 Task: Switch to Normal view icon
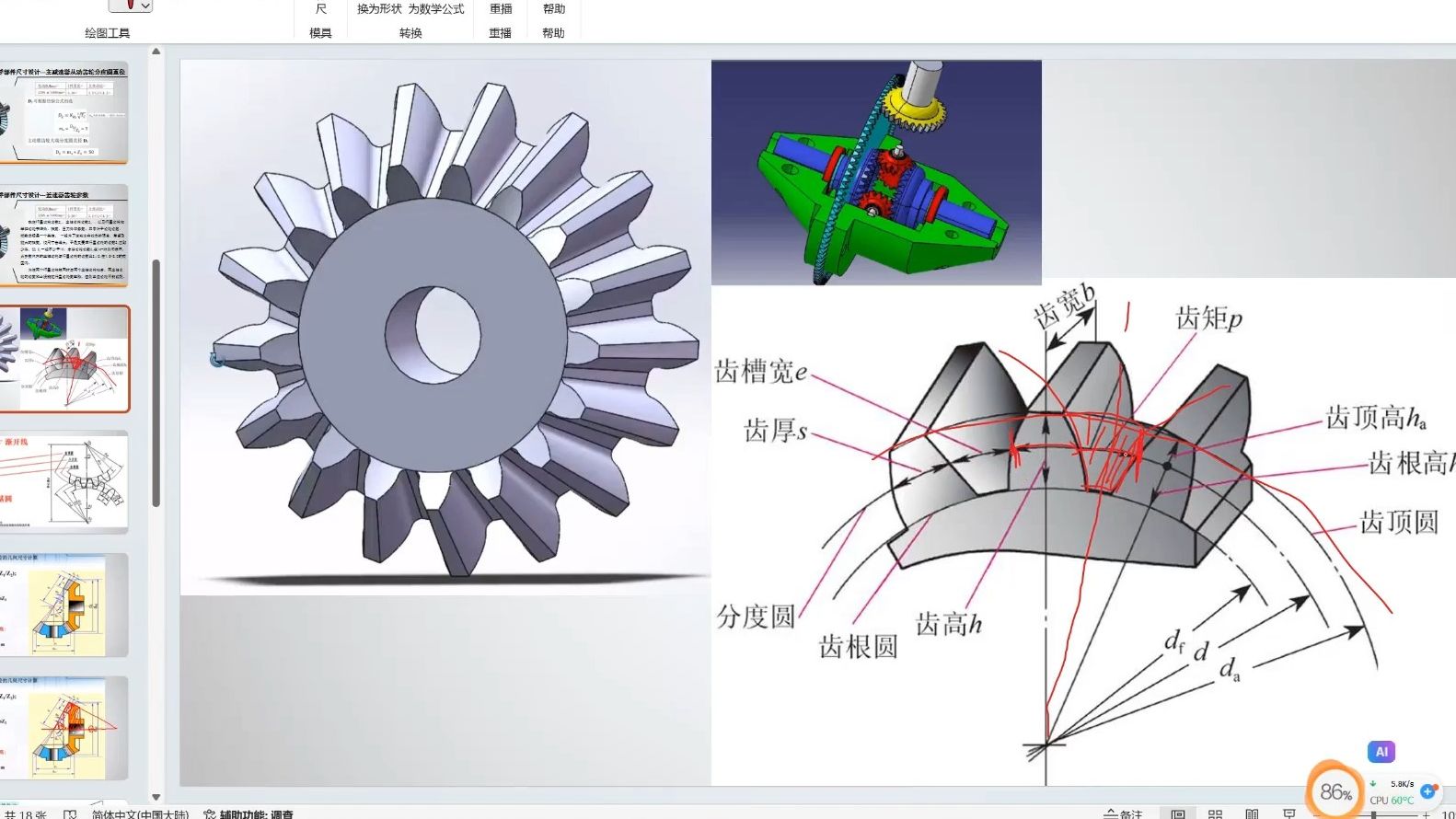1178,813
